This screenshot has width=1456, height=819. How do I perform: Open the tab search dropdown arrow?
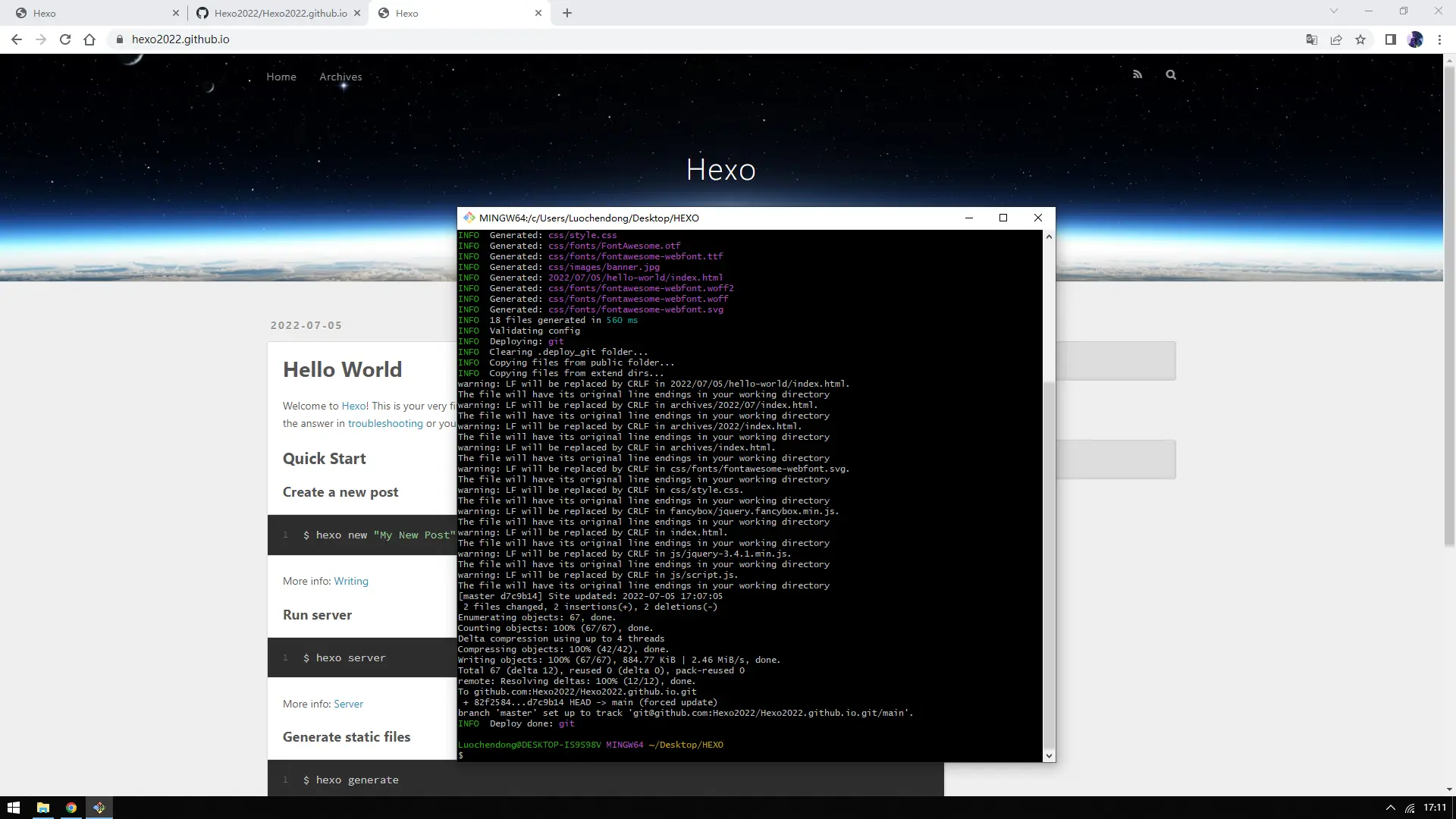point(1334,11)
